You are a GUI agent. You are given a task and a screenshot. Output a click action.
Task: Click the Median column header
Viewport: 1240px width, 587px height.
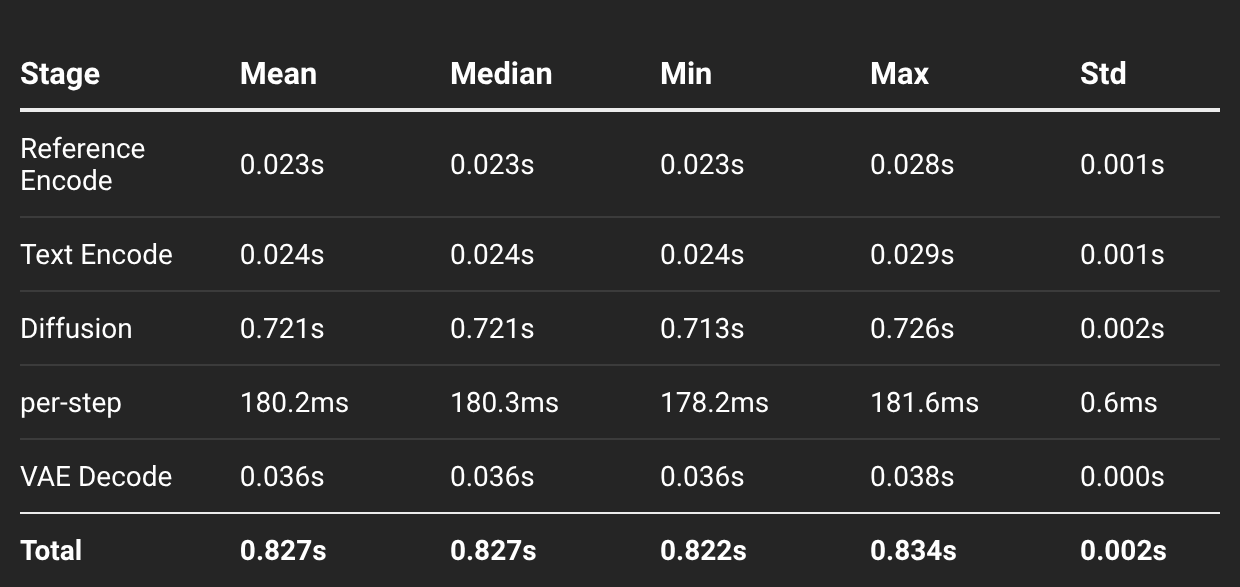[501, 74]
